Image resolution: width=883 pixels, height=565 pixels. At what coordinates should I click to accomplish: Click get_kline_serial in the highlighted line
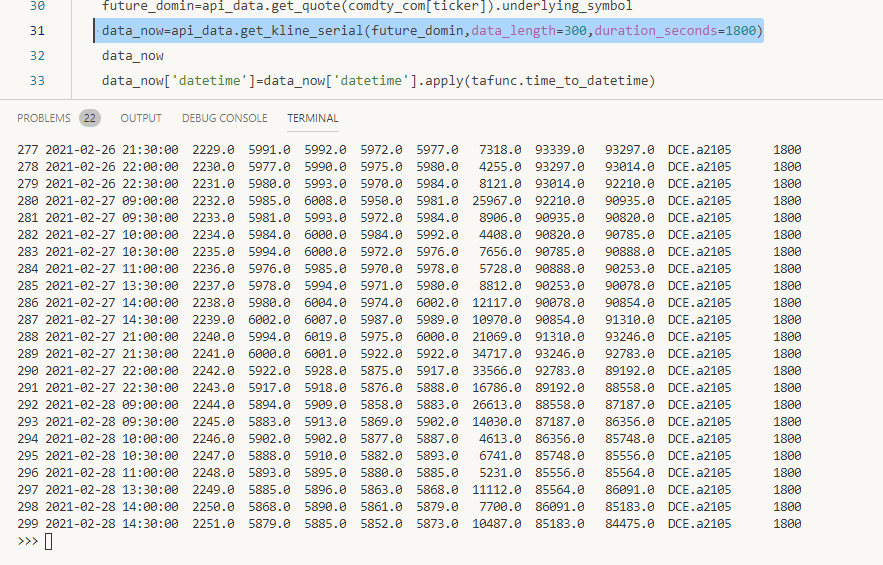[x=309, y=31]
